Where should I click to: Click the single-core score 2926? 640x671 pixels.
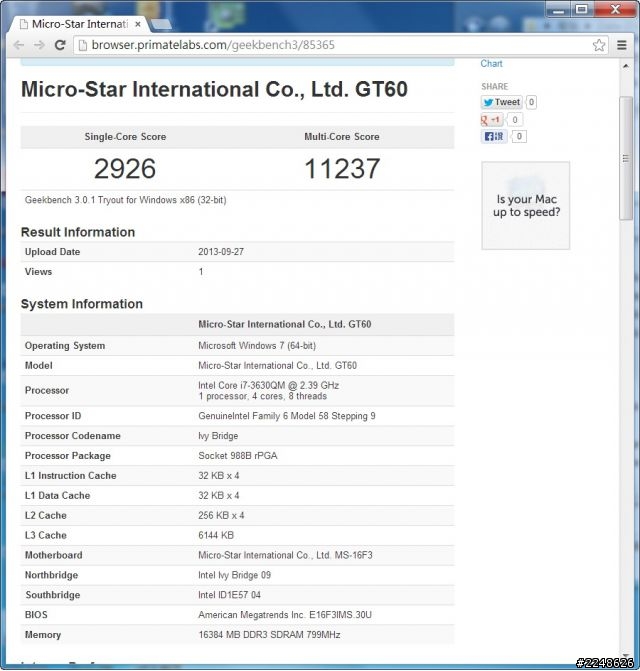(124, 169)
